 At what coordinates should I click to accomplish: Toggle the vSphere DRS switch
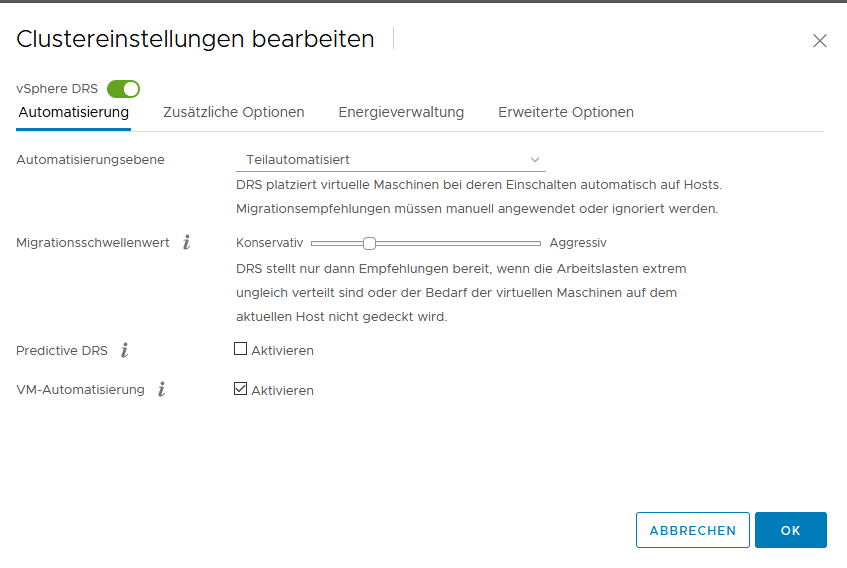point(123,89)
